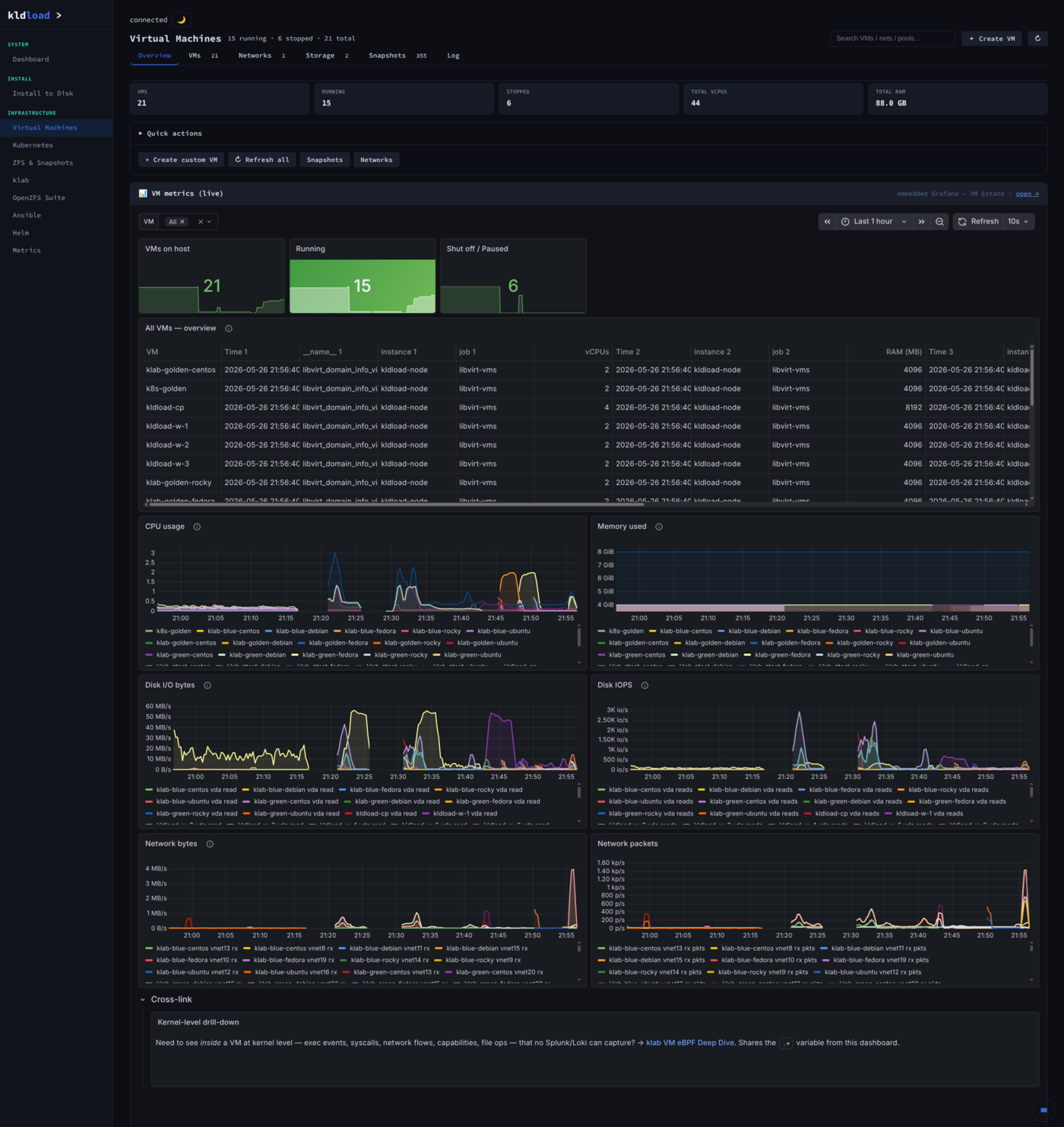Toggle klab-blue-fedora series in CPU usage legend
Screen dimensions: 1064x1127
364,631
